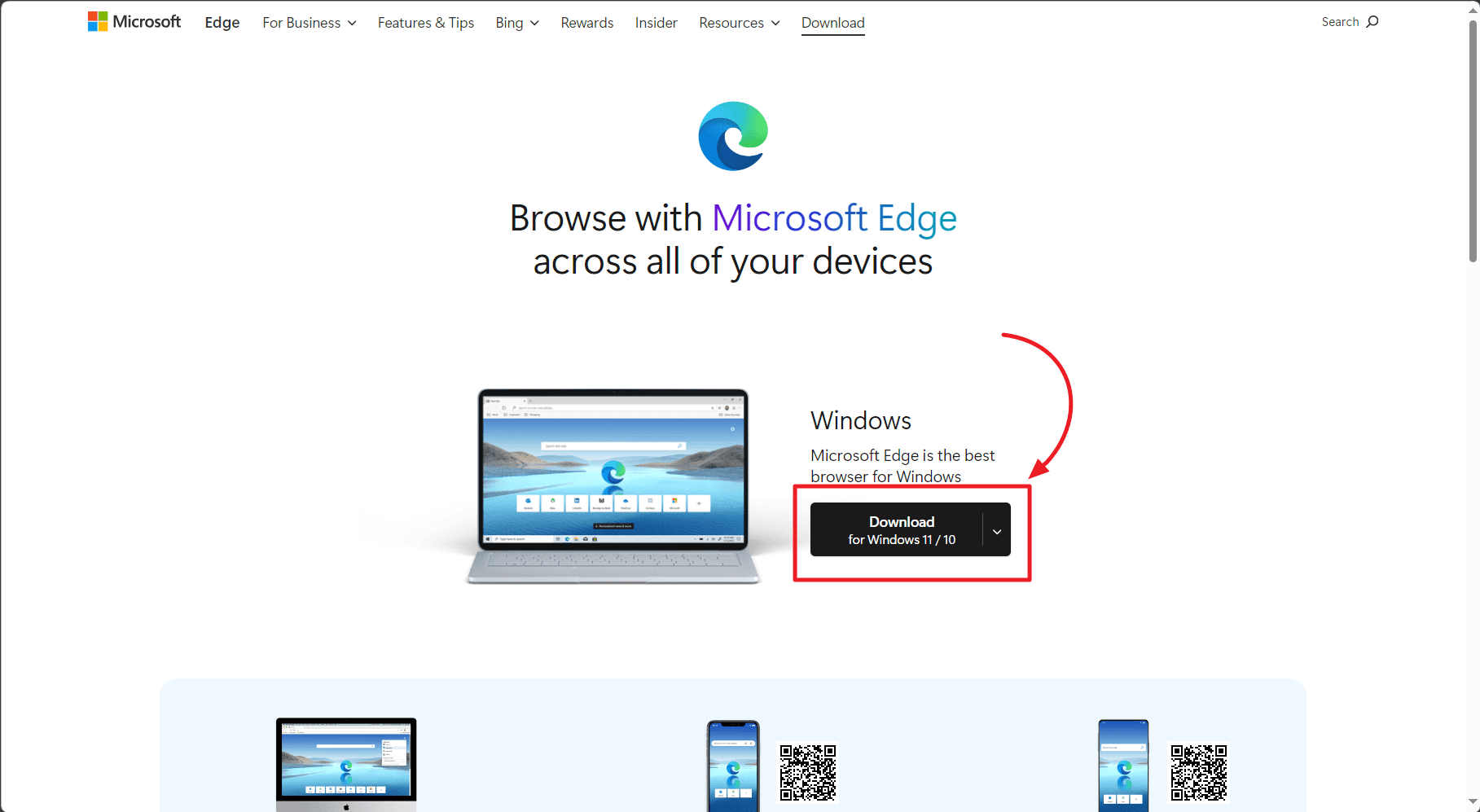
Task: Open the download options chevron
Action: point(997,531)
